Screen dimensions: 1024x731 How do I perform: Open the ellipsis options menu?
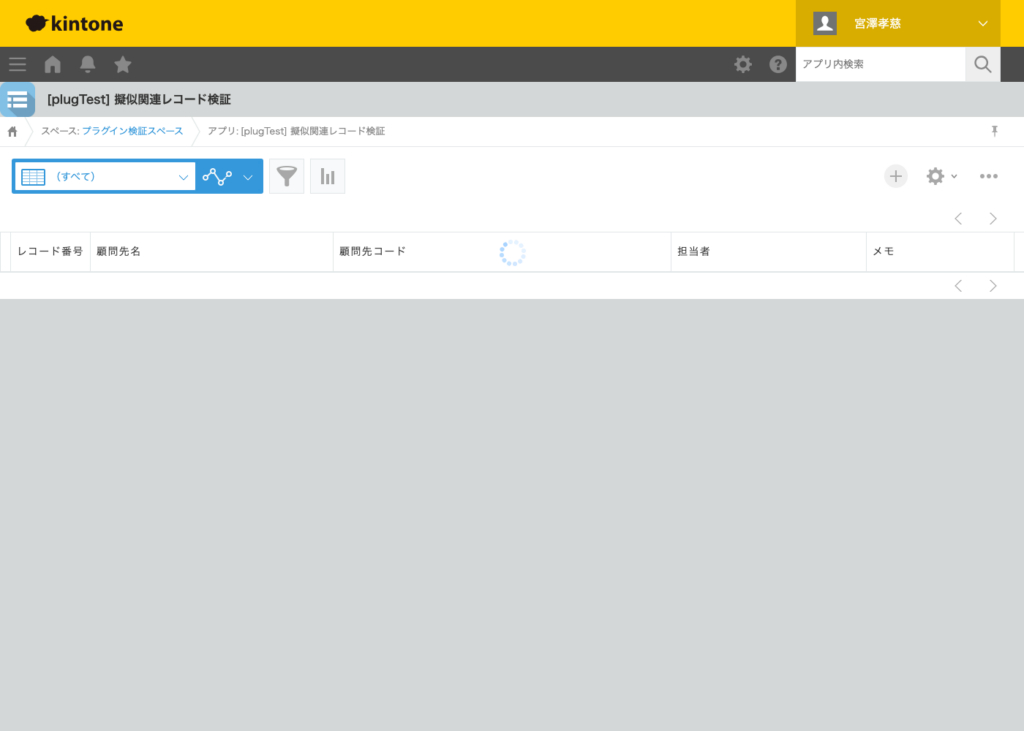pos(989,176)
